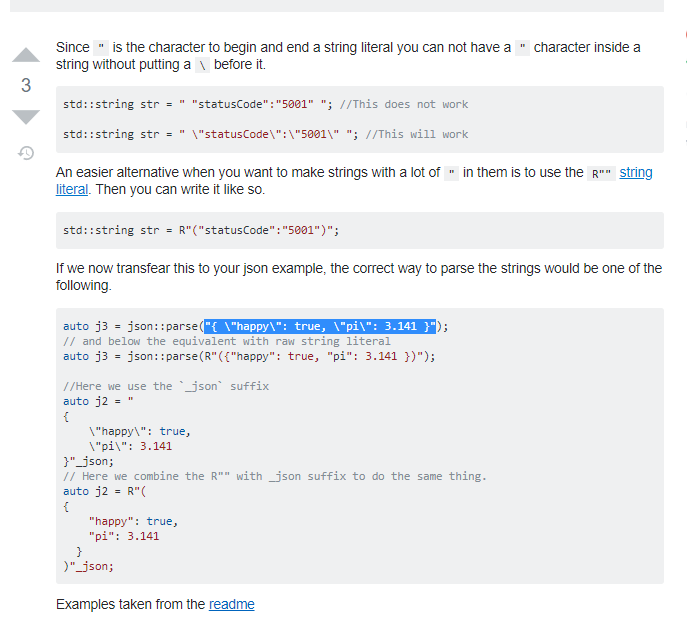
Task: Click the '}"_json;' line
Action: [x=88, y=461]
